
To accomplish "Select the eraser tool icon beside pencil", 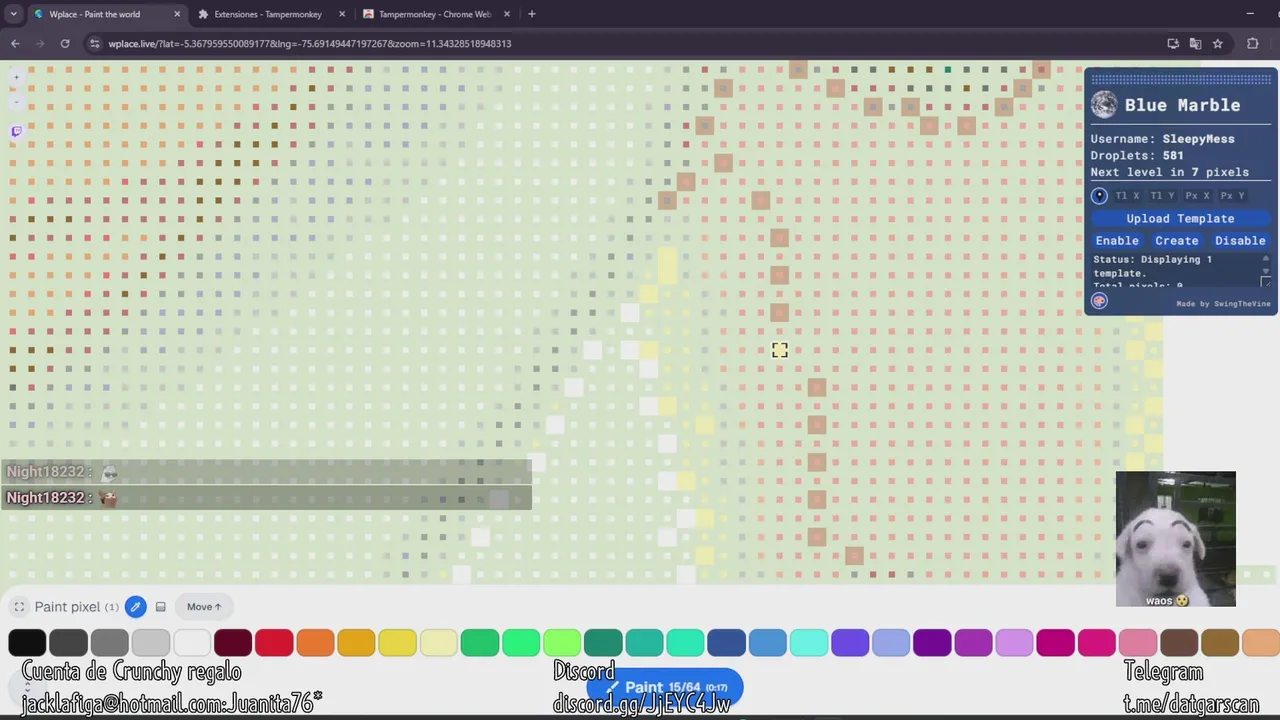I will pyautogui.click(x=160, y=607).
